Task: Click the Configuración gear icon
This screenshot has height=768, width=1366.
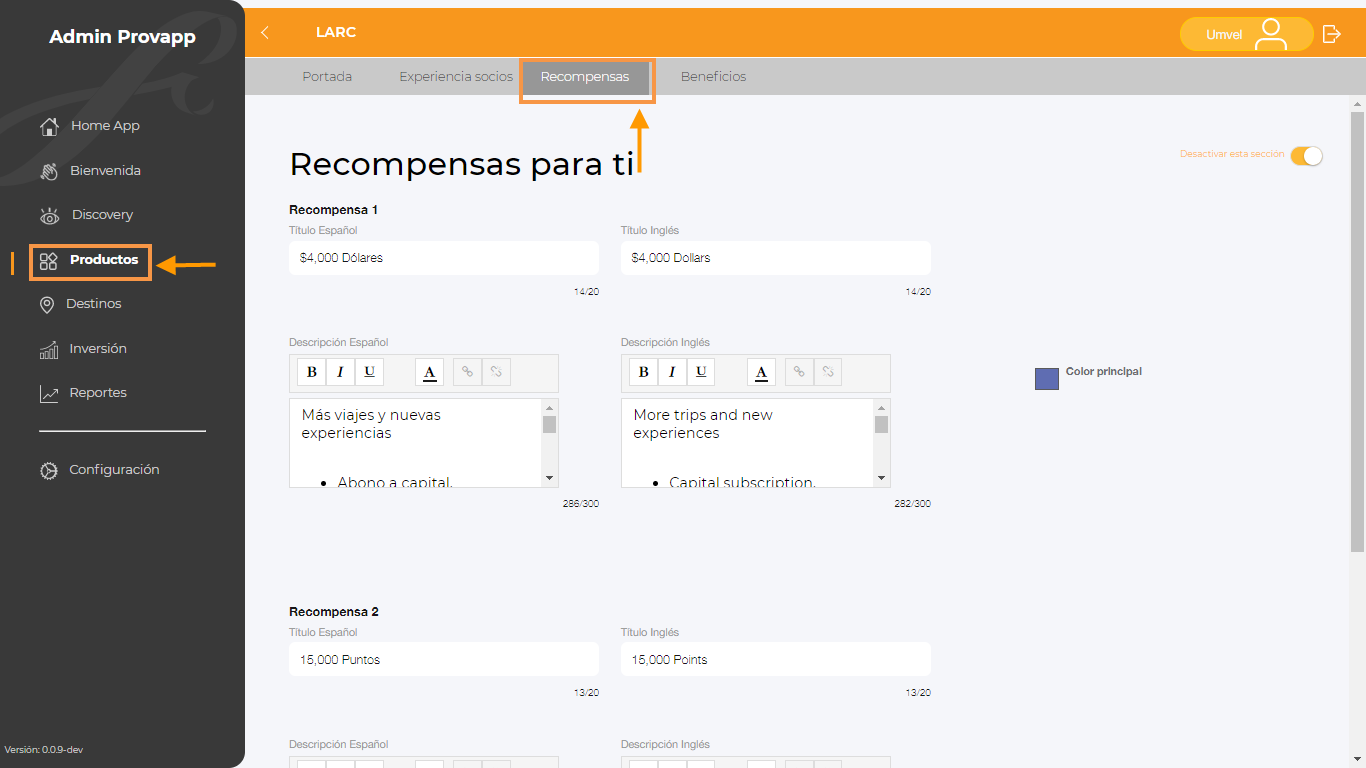Action: click(x=49, y=470)
